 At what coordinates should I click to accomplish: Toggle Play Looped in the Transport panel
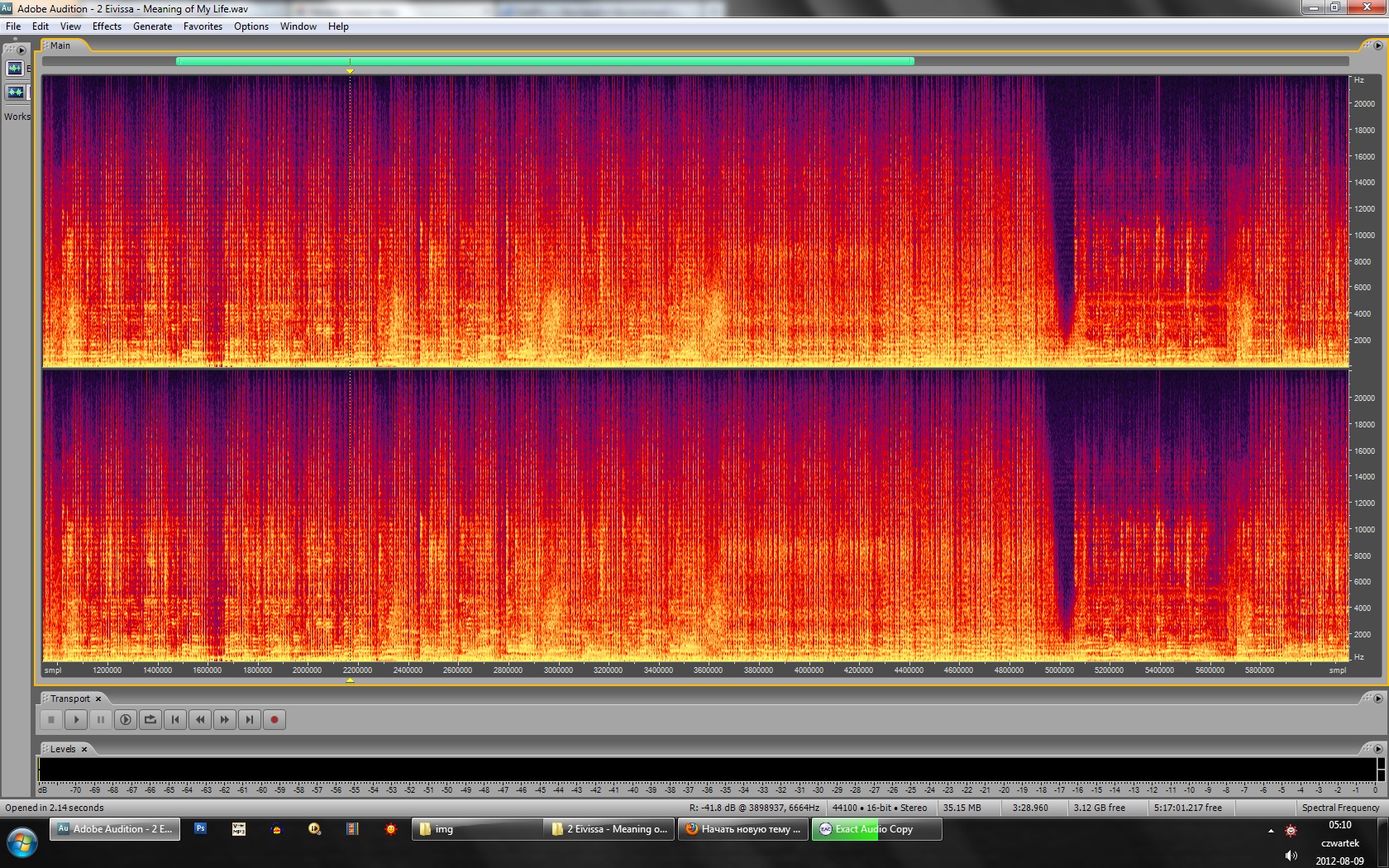[150, 720]
